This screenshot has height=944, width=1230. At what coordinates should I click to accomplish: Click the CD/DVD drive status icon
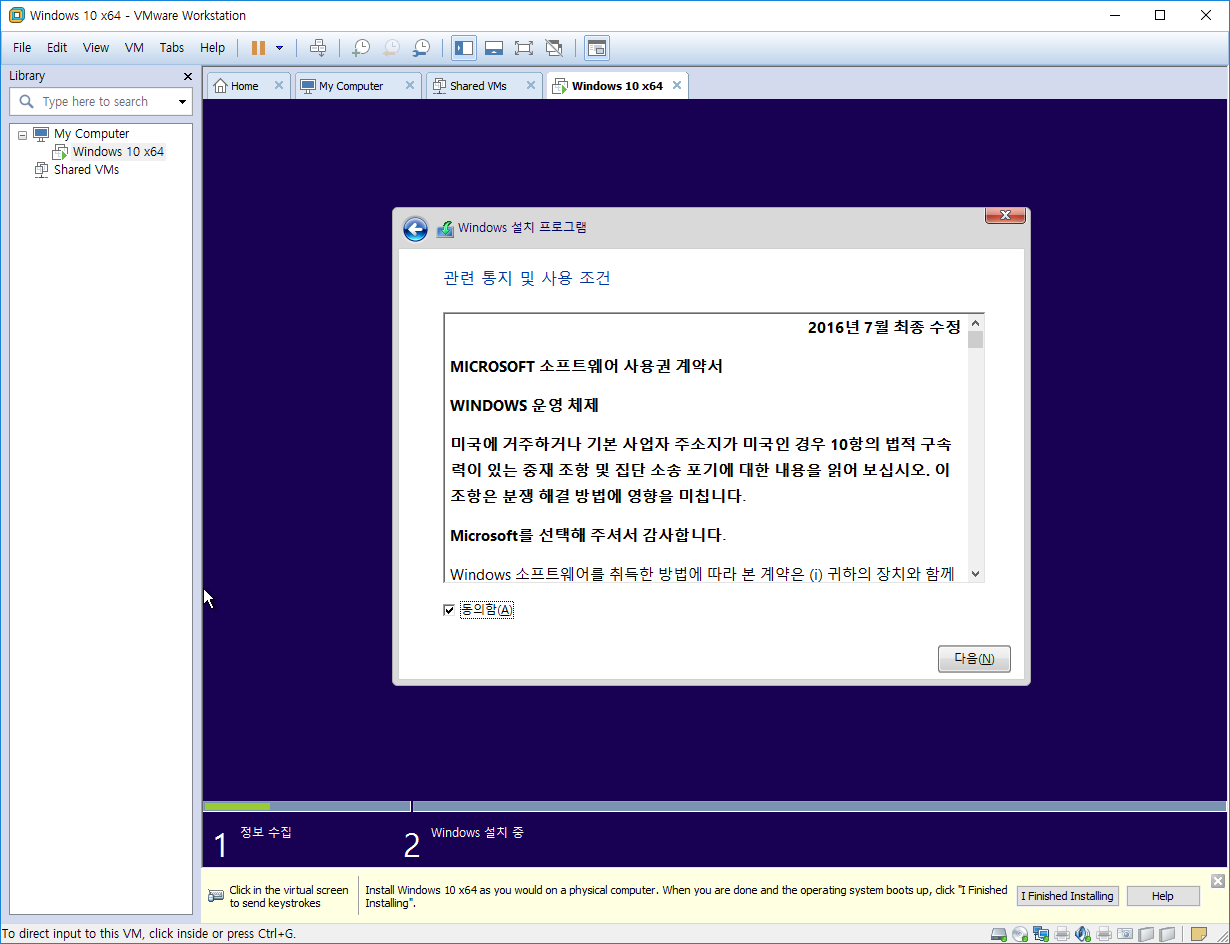coord(1020,934)
